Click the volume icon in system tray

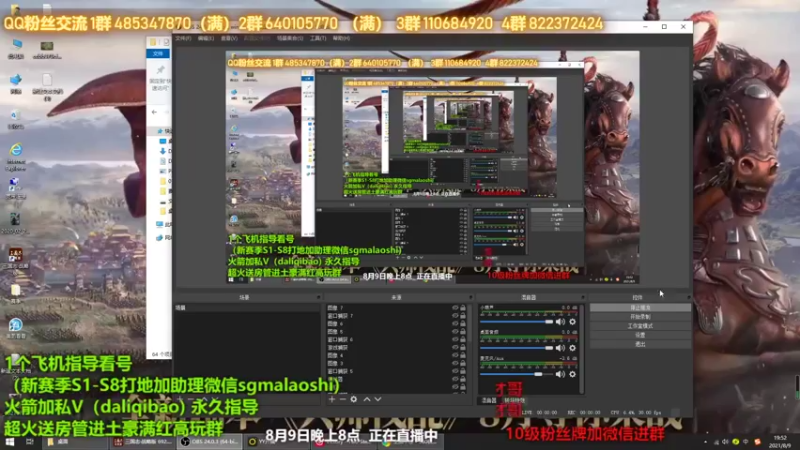[x=725, y=442]
